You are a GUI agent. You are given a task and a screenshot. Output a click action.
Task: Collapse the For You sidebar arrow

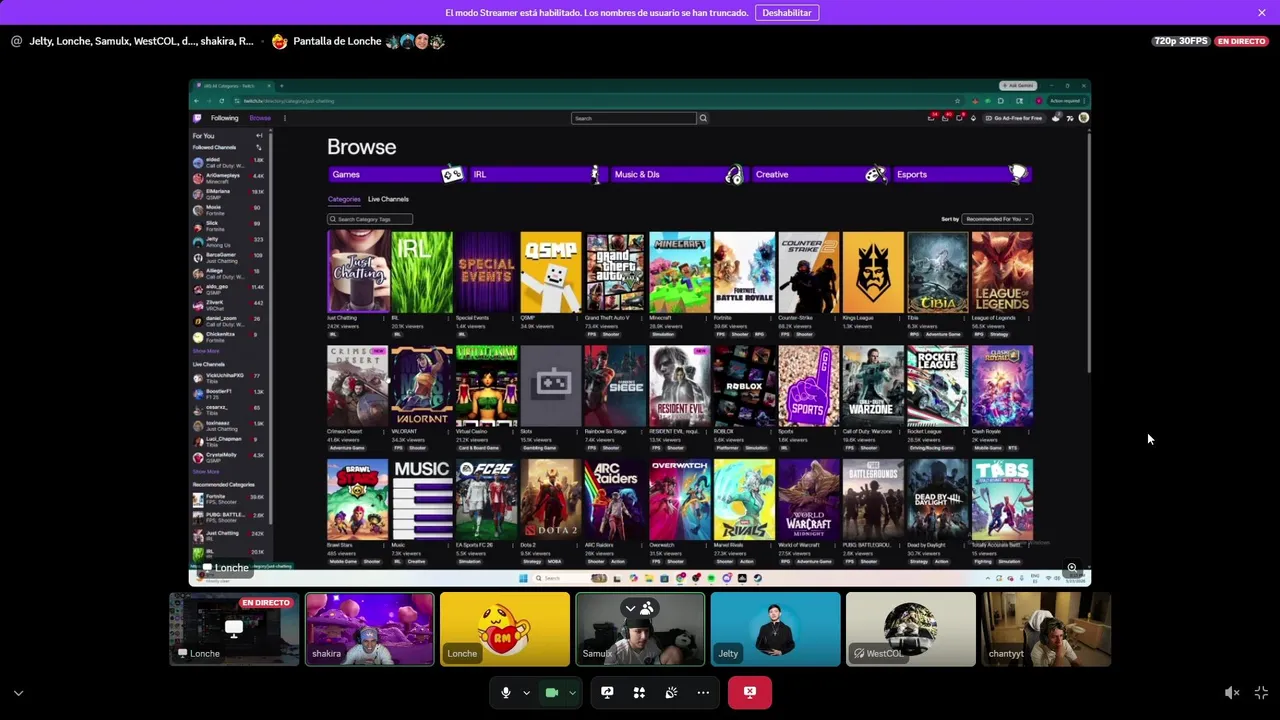(x=259, y=136)
